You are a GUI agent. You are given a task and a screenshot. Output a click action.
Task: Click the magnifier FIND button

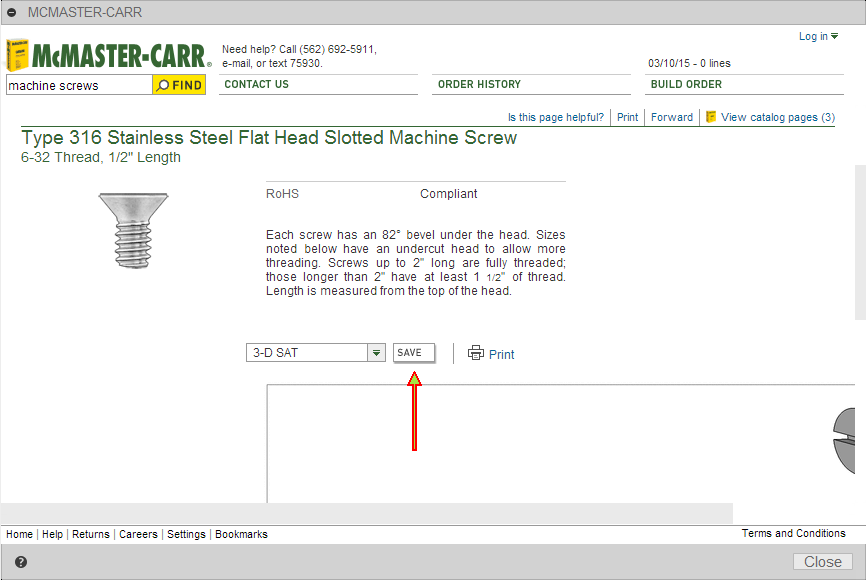[179, 85]
